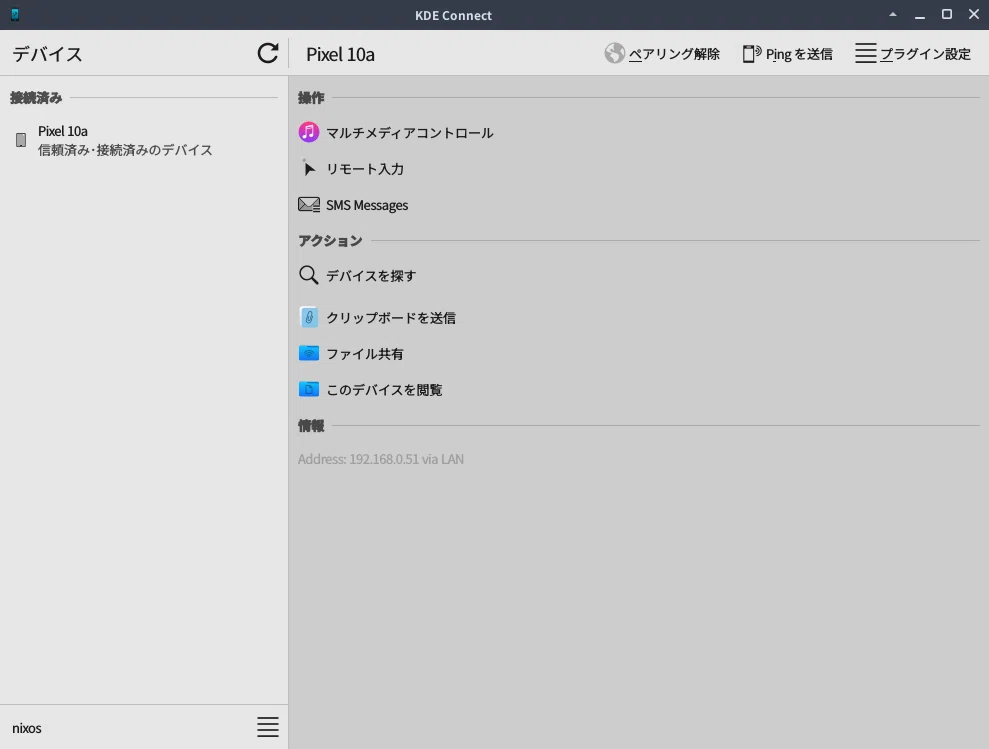This screenshot has height=749, width=989.
Task: Click the 信頼済み・接続済みのデバイス status text
Action: 125,150
